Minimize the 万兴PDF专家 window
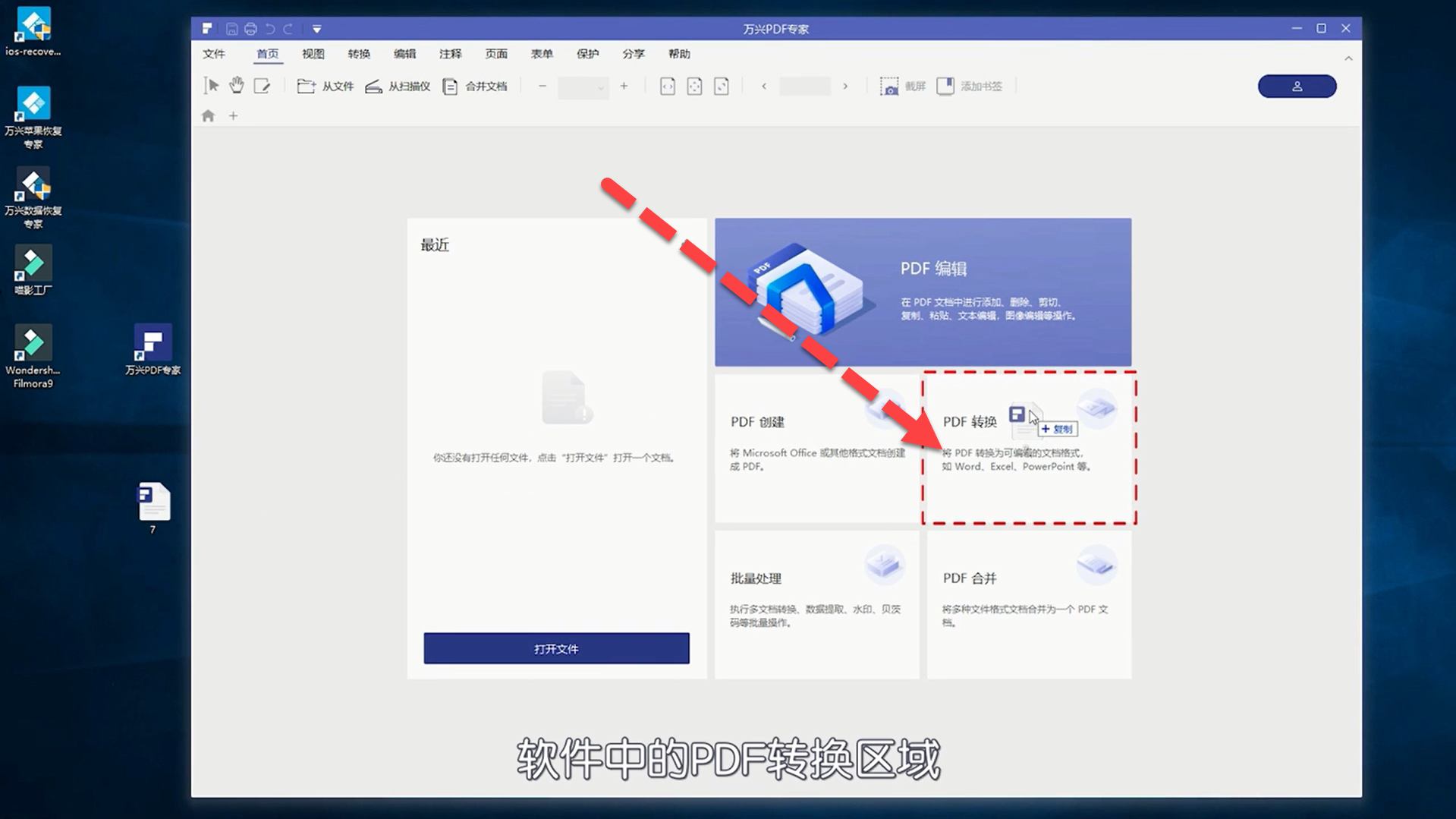Viewport: 1456px width, 819px height. pyautogui.click(x=1297, y=28)
